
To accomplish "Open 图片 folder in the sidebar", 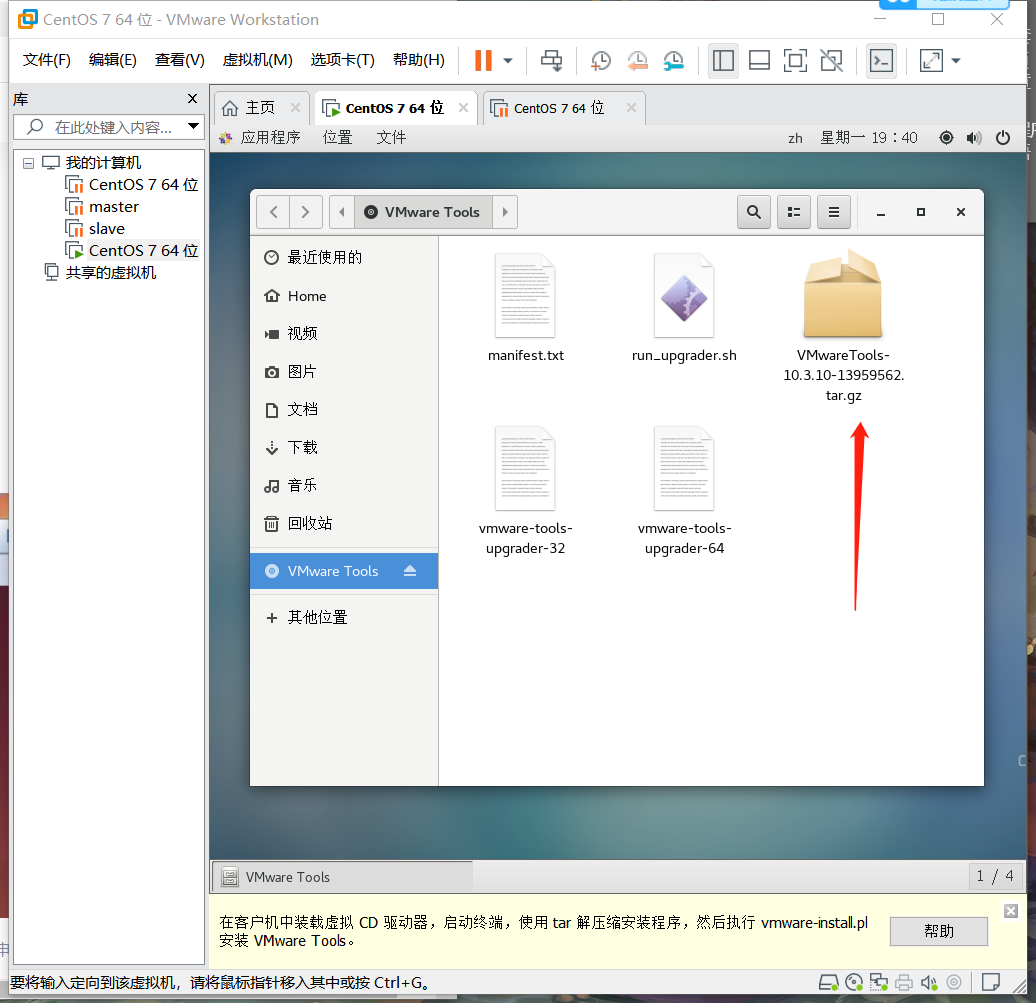I will coord(344,372).
